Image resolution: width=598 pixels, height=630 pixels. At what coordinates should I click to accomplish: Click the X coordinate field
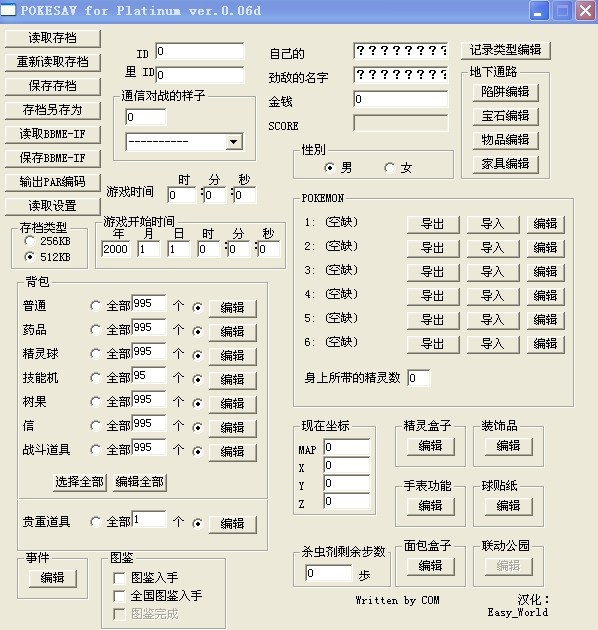pos(346,466)
